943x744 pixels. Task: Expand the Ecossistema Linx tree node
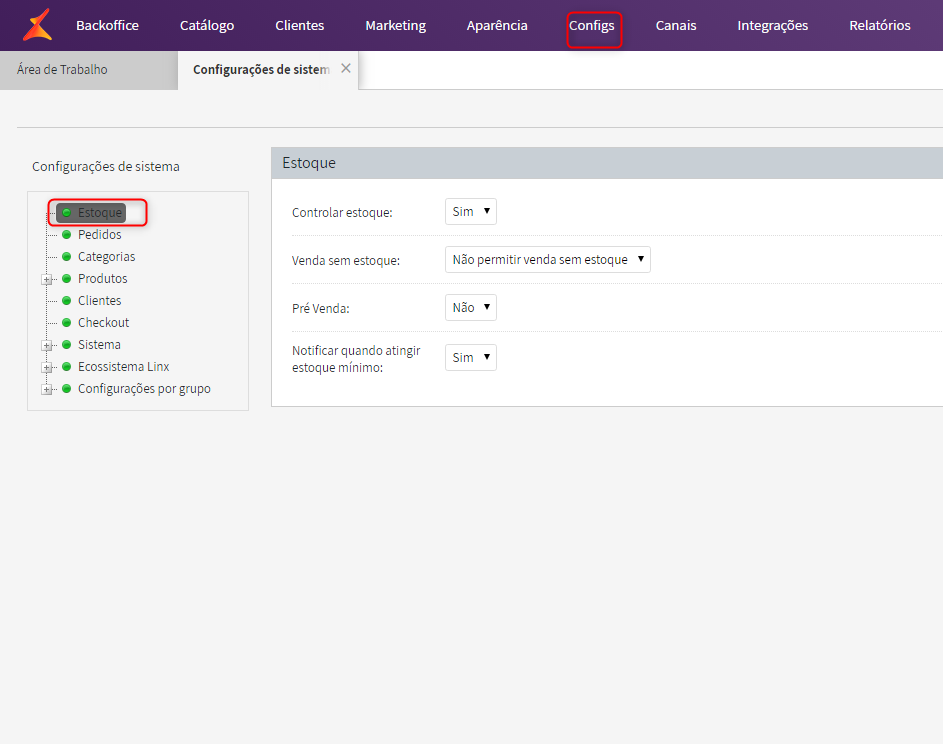tap(46, 367)
